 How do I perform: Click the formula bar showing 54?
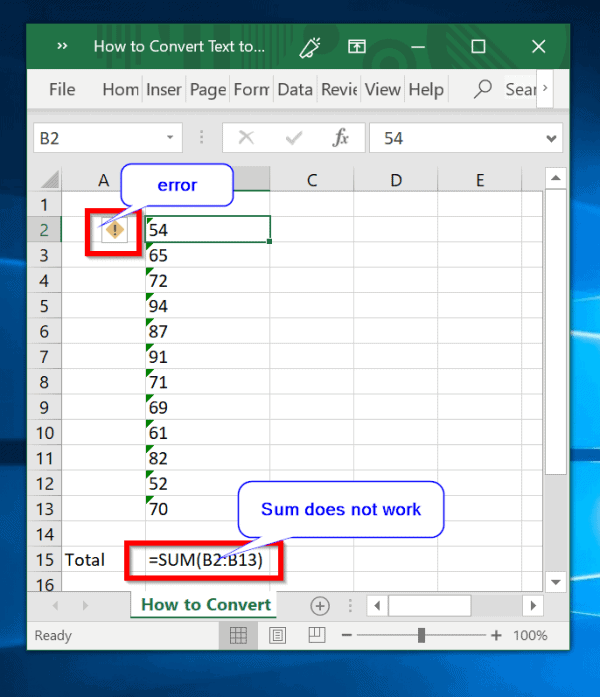pyautogui.click(x=458, y=138)
